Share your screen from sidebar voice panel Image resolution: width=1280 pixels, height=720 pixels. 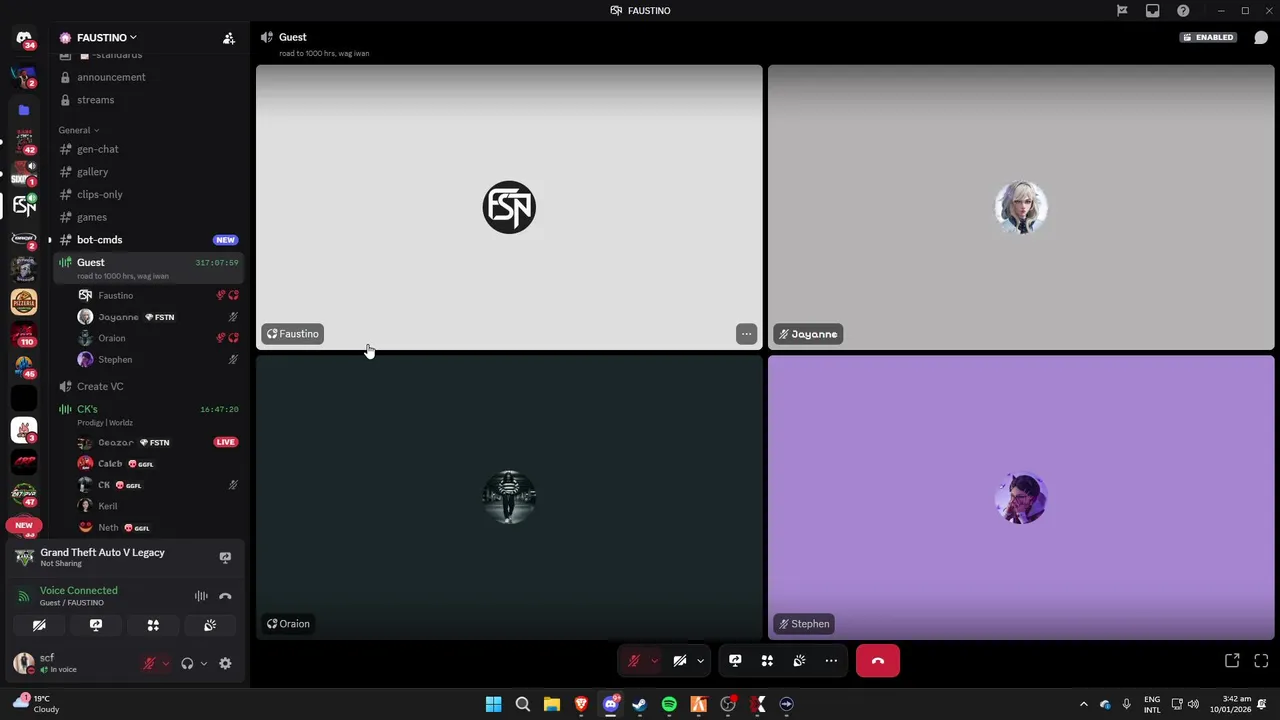[x=96, y=625]
